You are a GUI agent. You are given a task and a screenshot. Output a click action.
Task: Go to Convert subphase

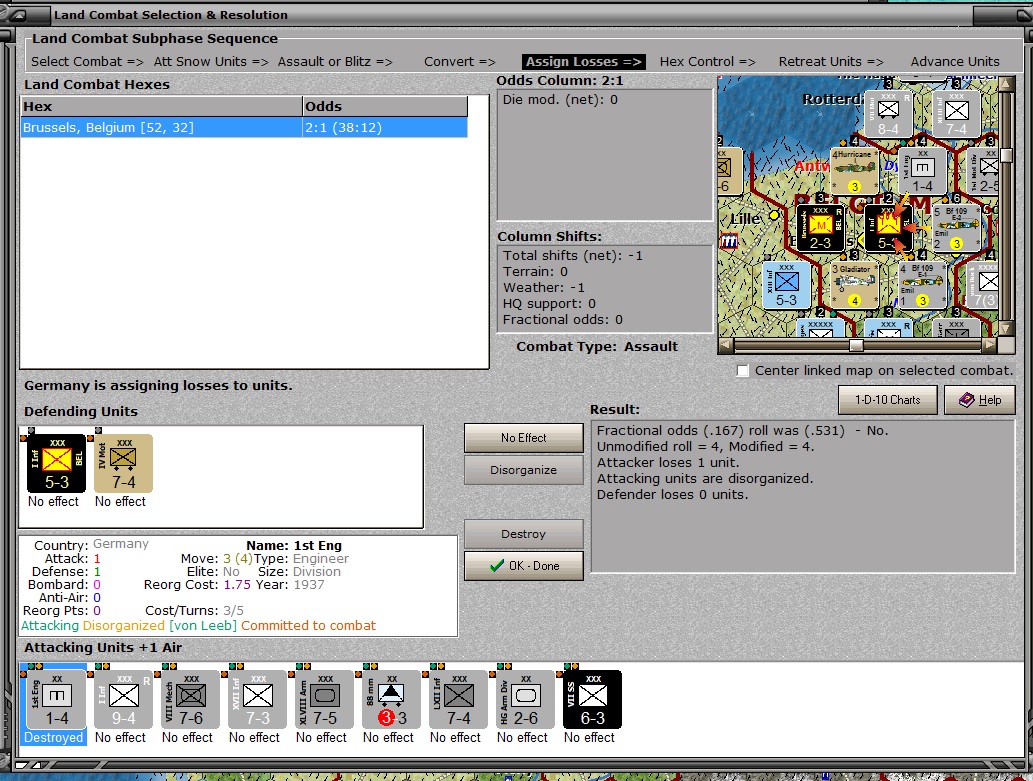460,61
